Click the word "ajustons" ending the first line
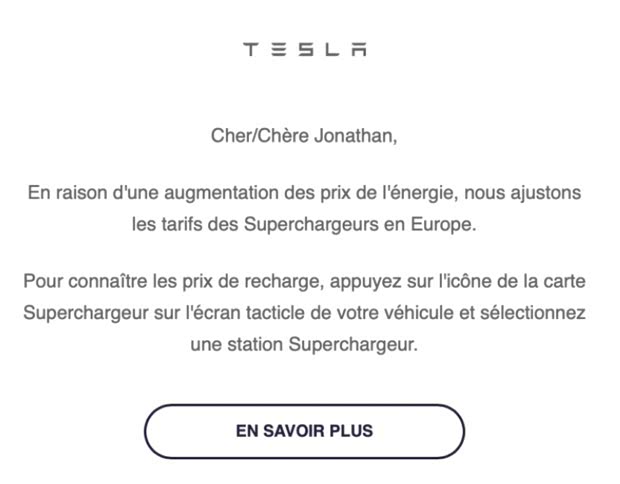Screen dimensions: 620x484 click(548, 192)
